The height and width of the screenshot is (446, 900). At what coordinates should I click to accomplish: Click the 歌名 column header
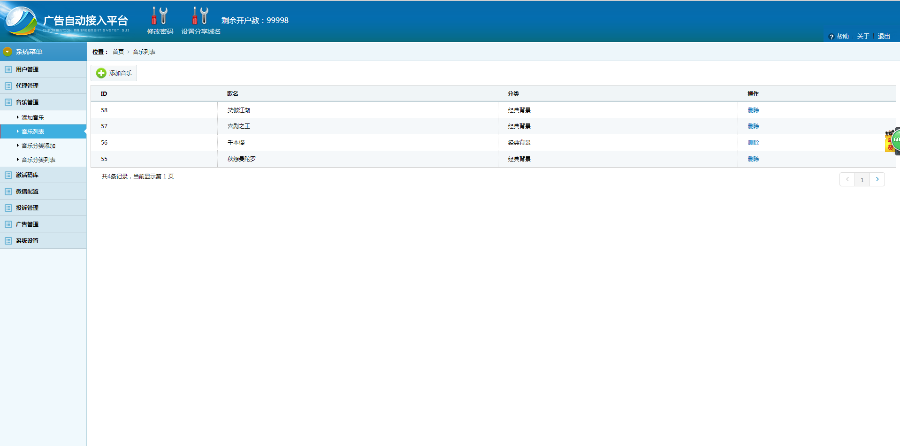pyautogui.click(x=232, y=94)
